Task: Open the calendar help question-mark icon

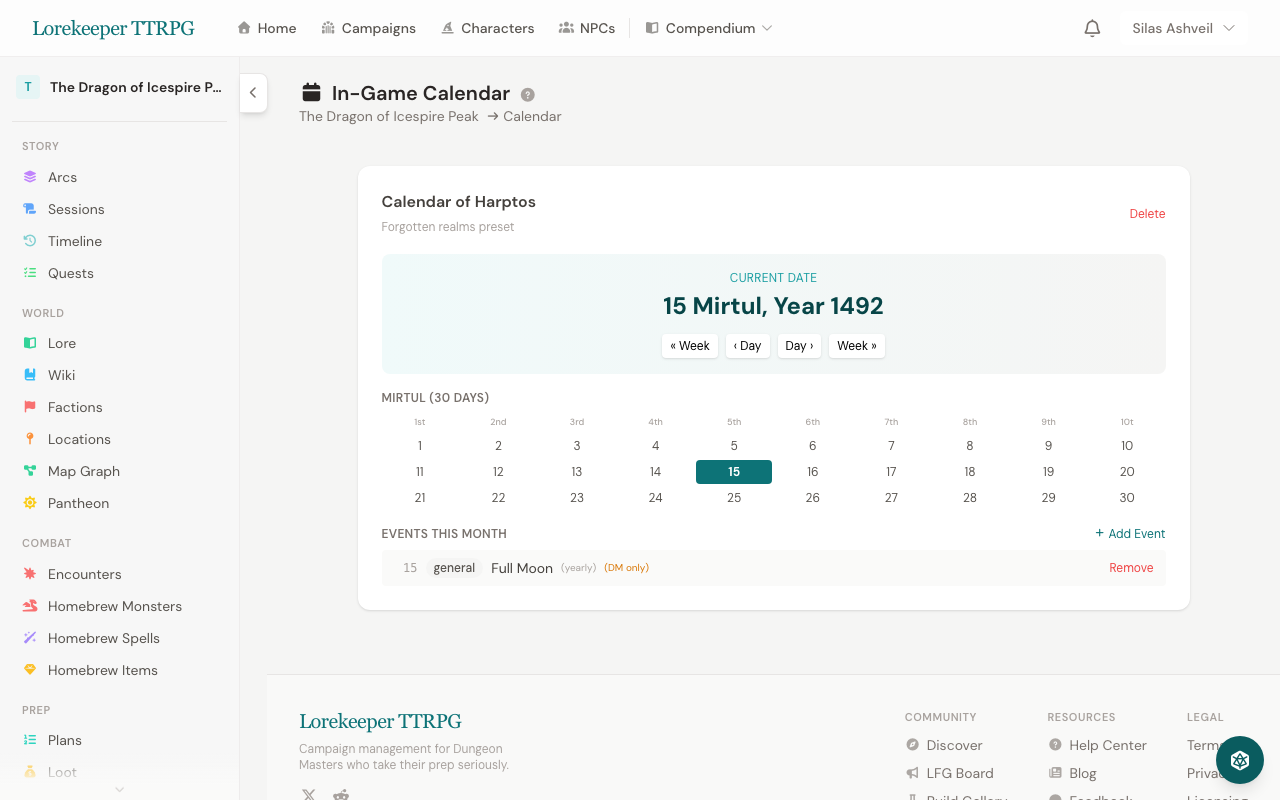Action: click(527, 94)
